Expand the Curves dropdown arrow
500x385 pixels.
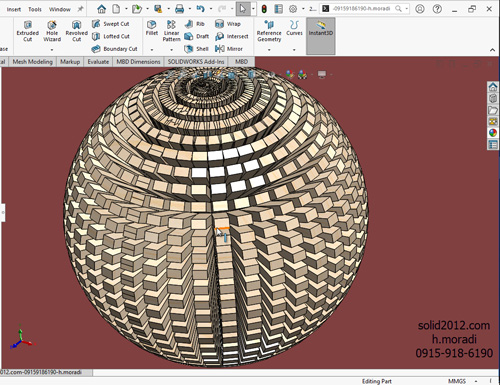pyautogui.click(x=294, y=50)
